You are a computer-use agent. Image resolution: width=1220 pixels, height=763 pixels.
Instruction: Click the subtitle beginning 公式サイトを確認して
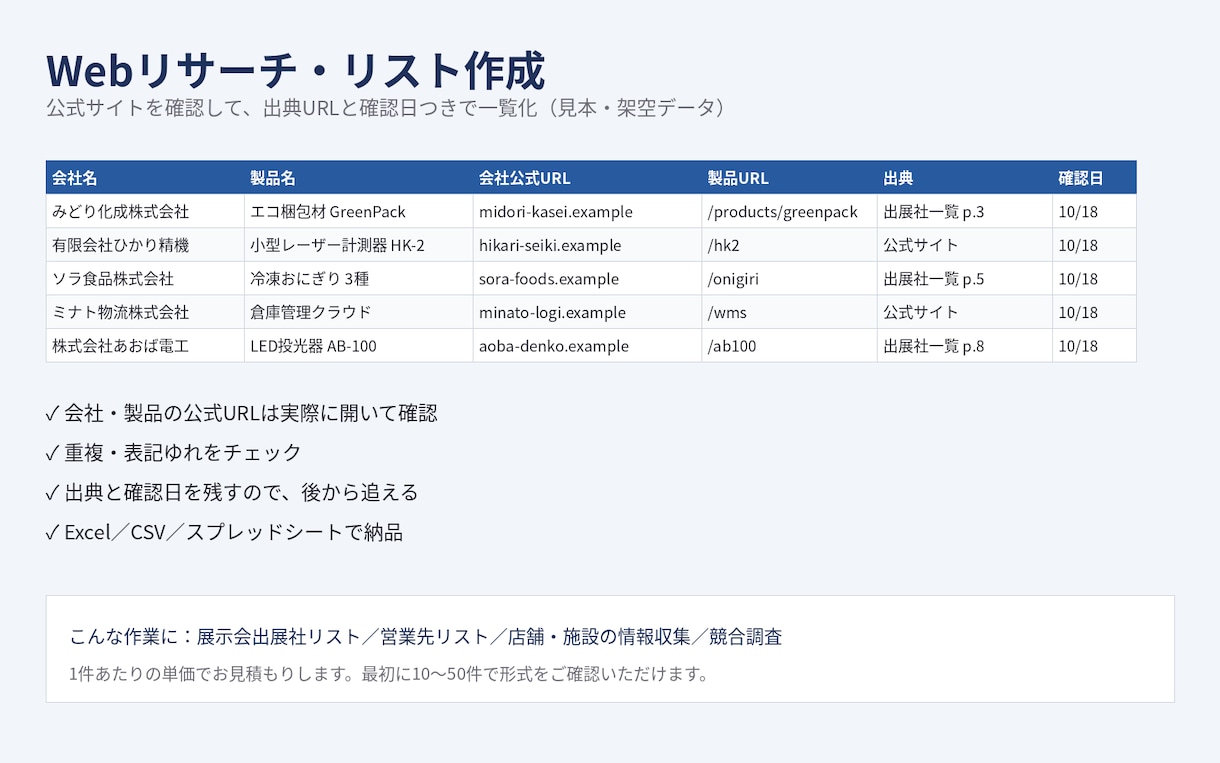(386, 108)
